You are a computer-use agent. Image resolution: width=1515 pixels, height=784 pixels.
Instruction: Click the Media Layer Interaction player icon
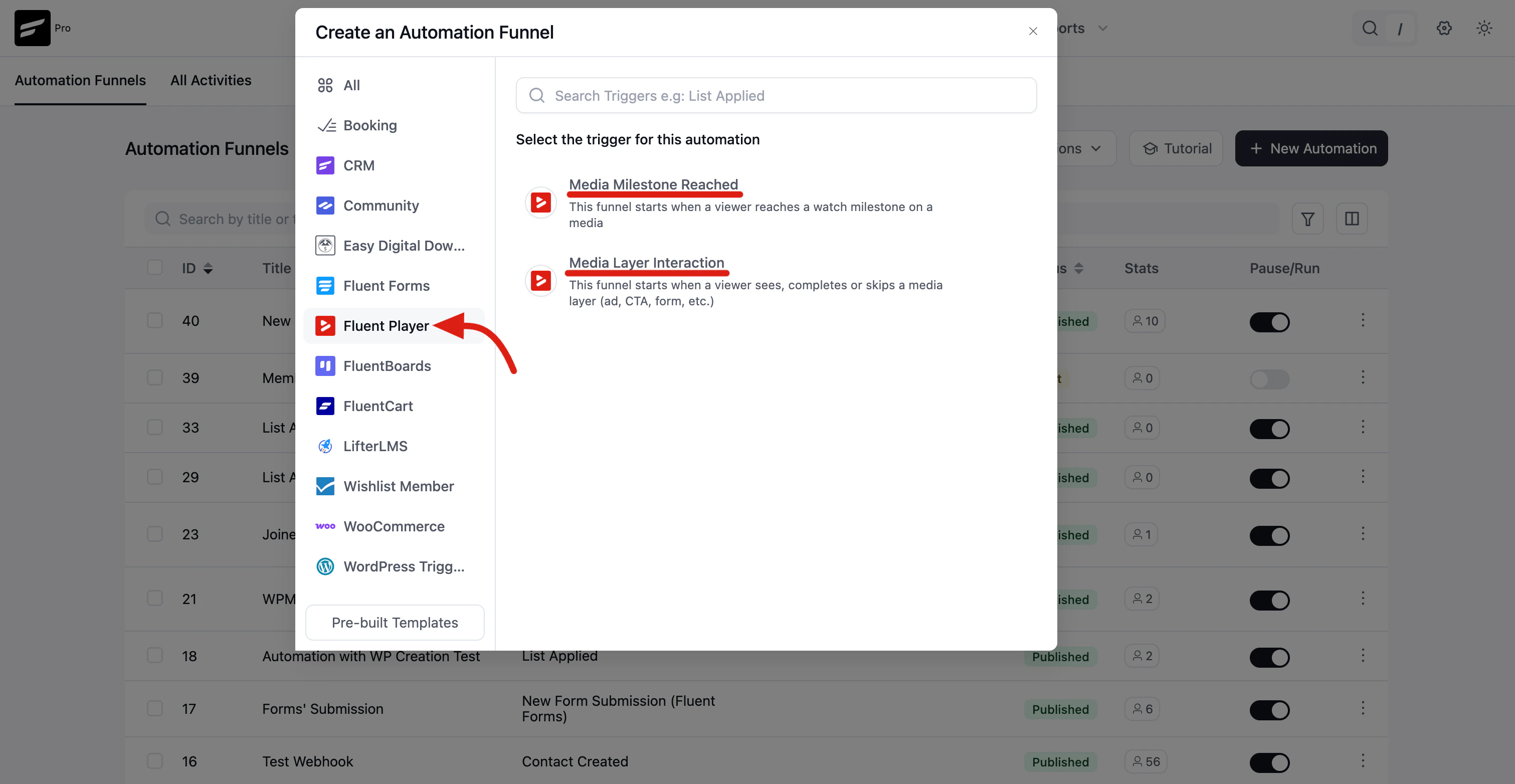[540, 281]
